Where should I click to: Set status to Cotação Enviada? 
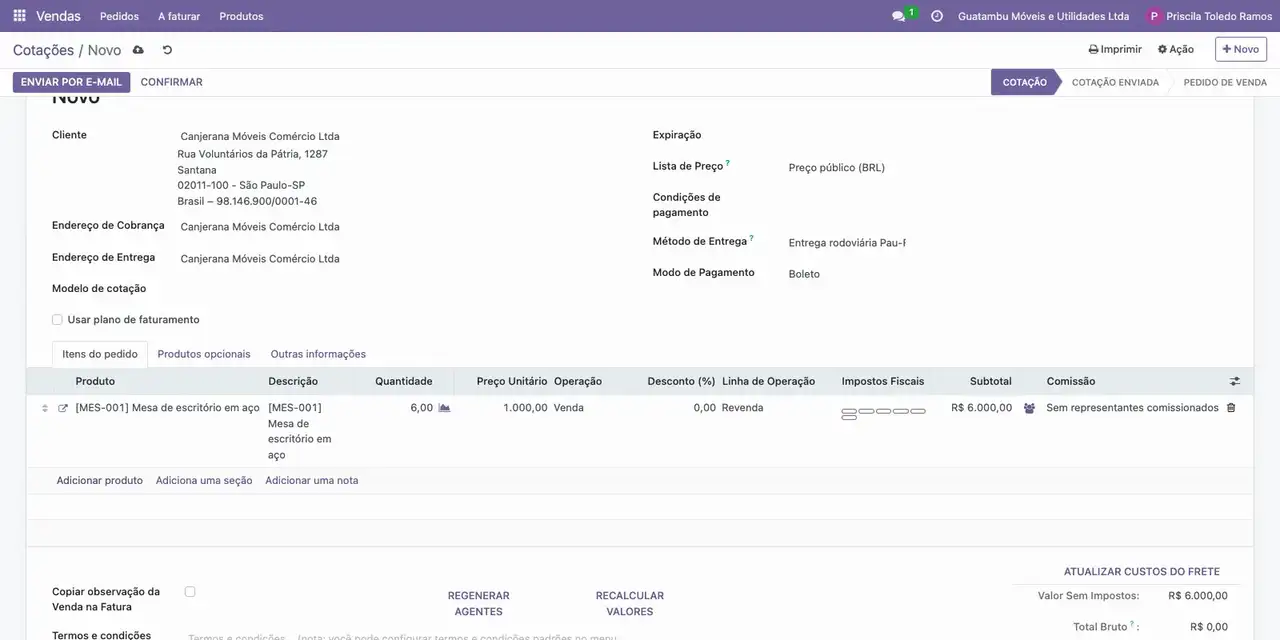(x=1115, y=82)
